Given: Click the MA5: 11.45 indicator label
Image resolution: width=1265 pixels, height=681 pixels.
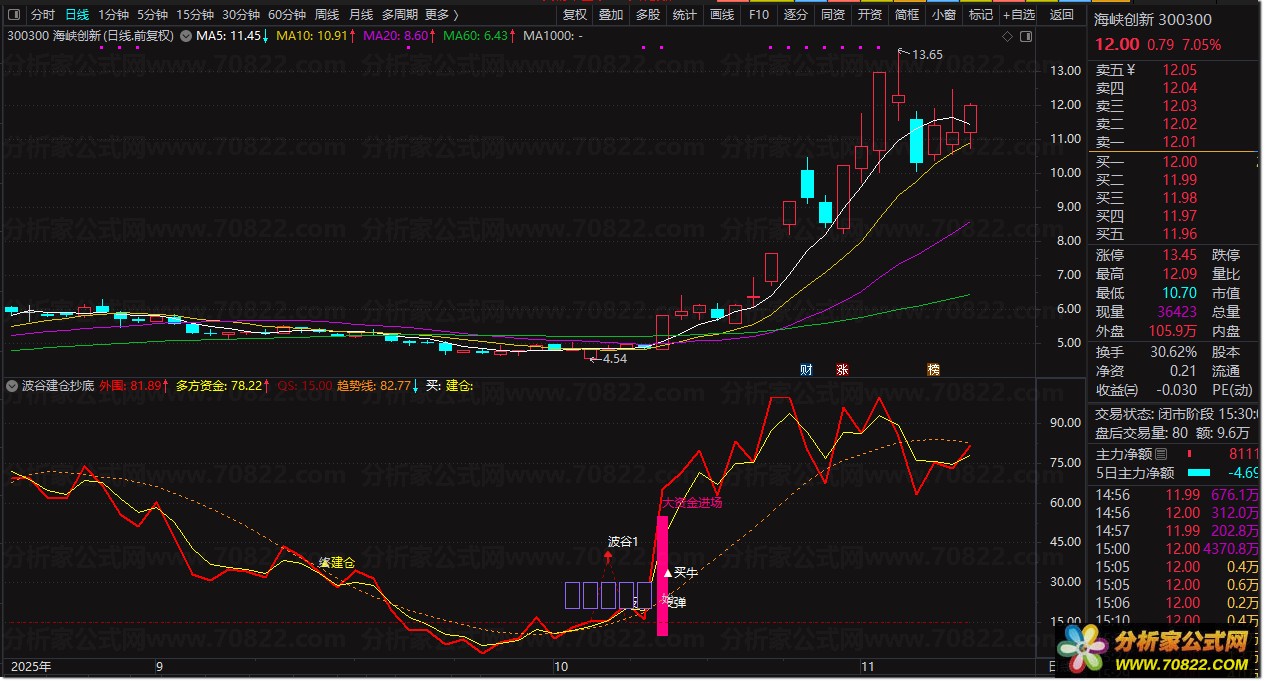Looking at the screenshot, I should (x=232, y=36).
